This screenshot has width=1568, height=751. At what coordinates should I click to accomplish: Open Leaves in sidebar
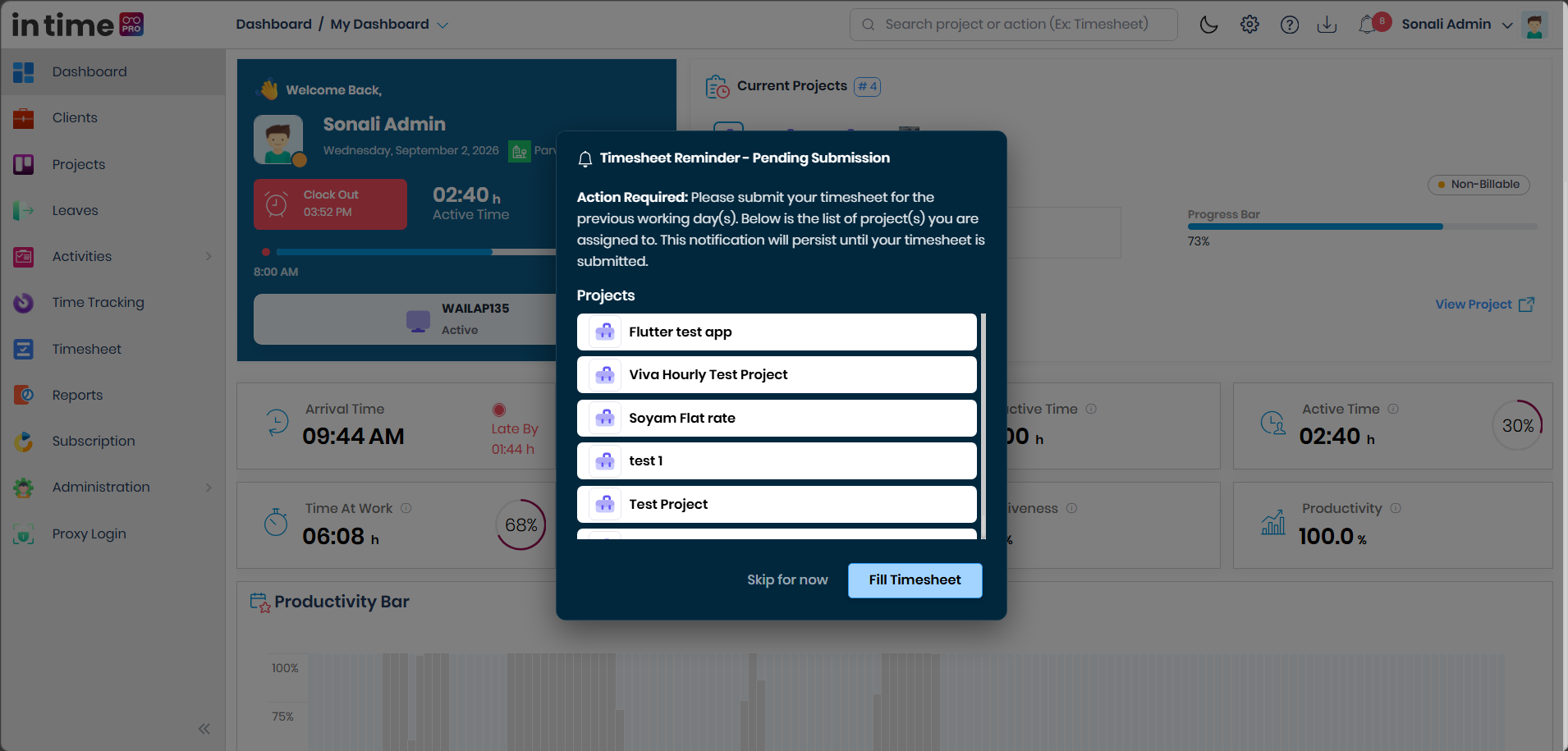[x=113, y=210]
